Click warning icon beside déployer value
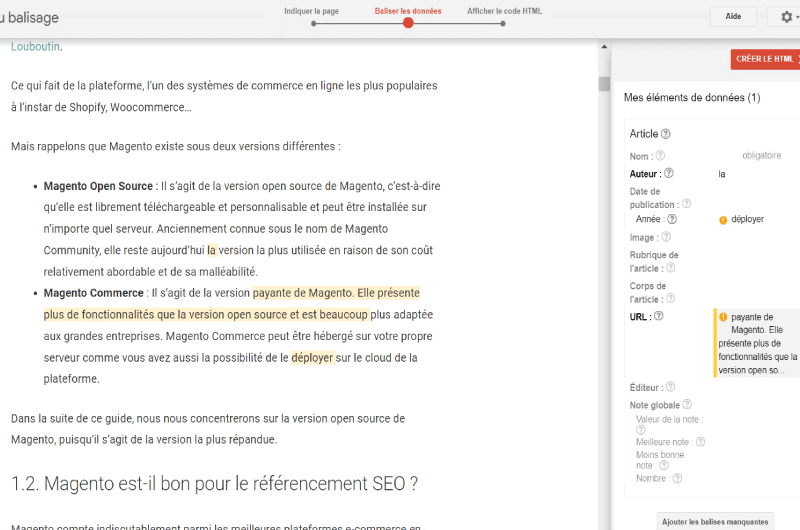Screen dimensions: 800x530 [723, 220]
